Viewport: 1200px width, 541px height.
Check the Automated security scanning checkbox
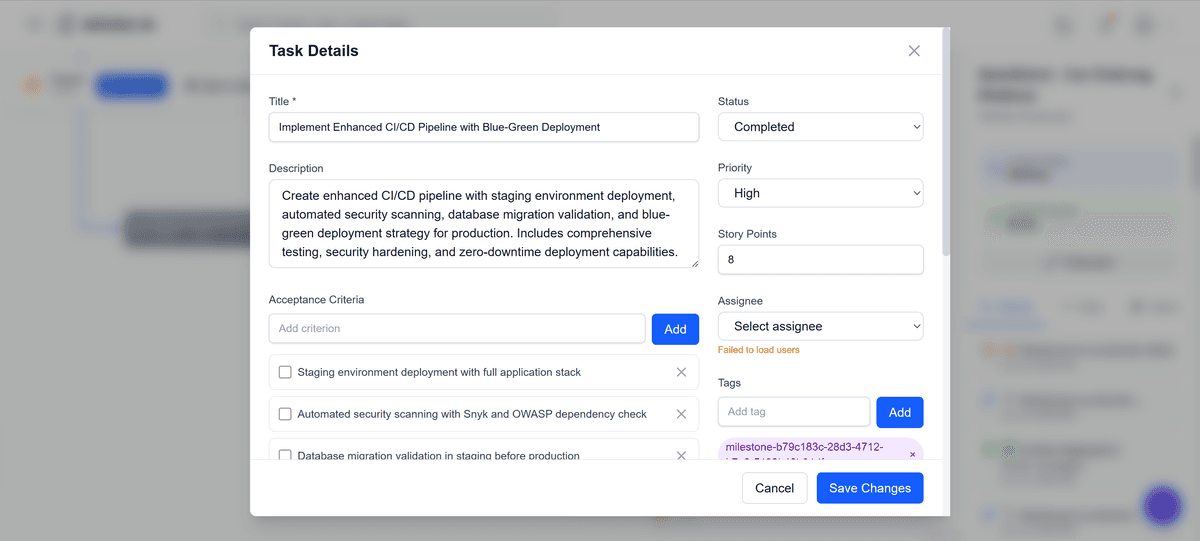click(x=285, y=414)
